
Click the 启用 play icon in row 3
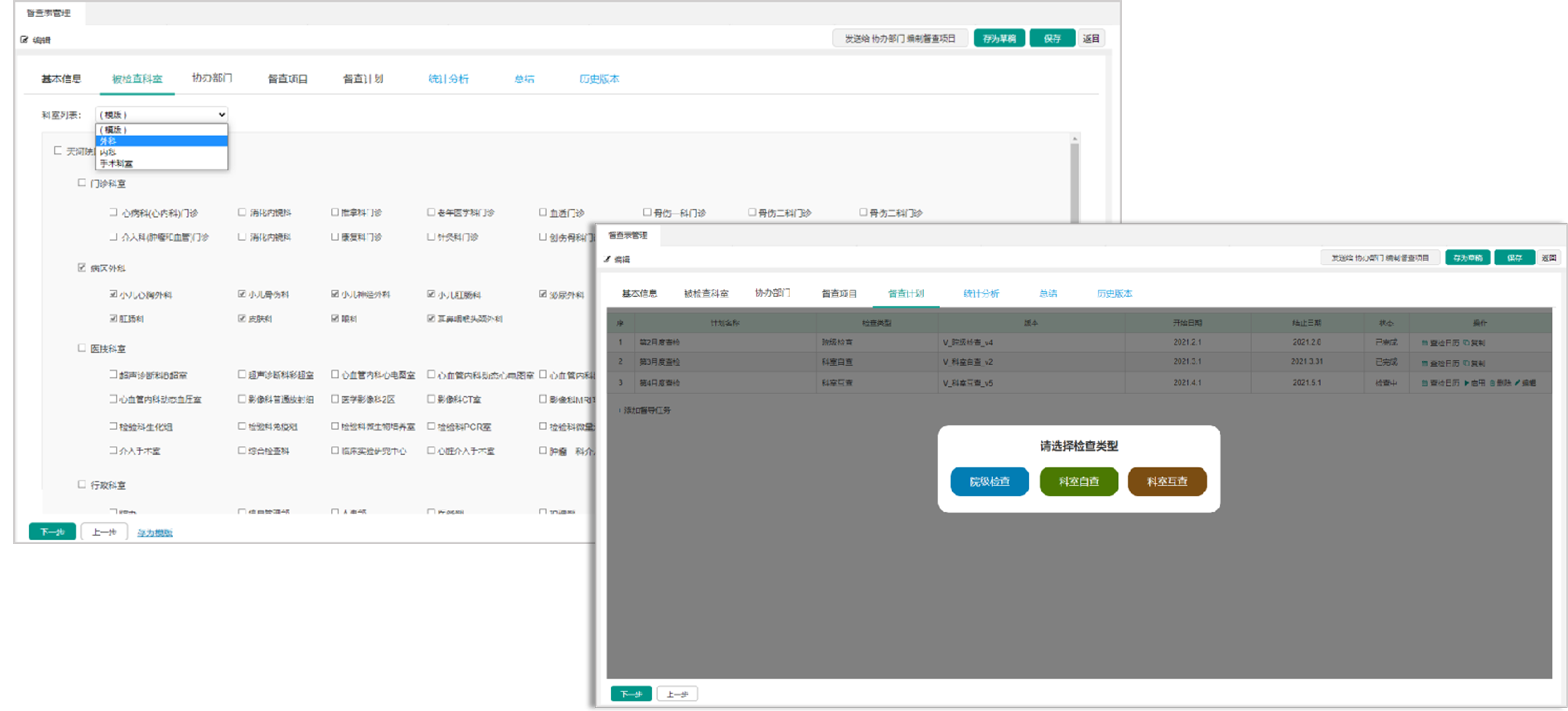point(1467,383)
